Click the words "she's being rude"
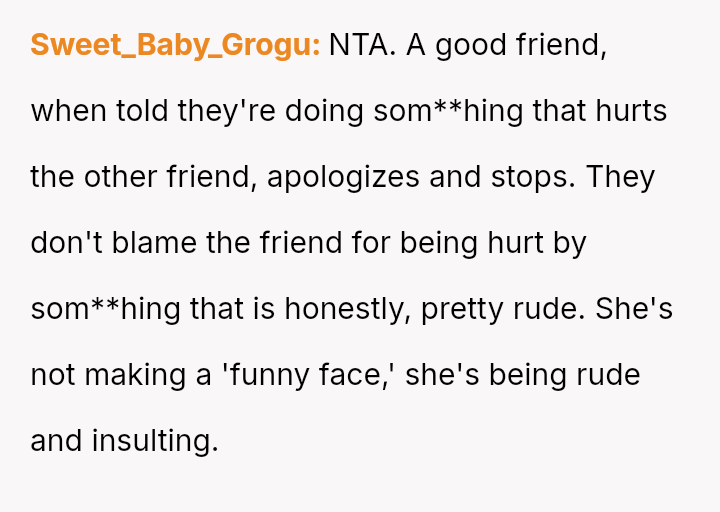This screenshot has height=512, width=720. pyautogui.click(x=523, y=375)
